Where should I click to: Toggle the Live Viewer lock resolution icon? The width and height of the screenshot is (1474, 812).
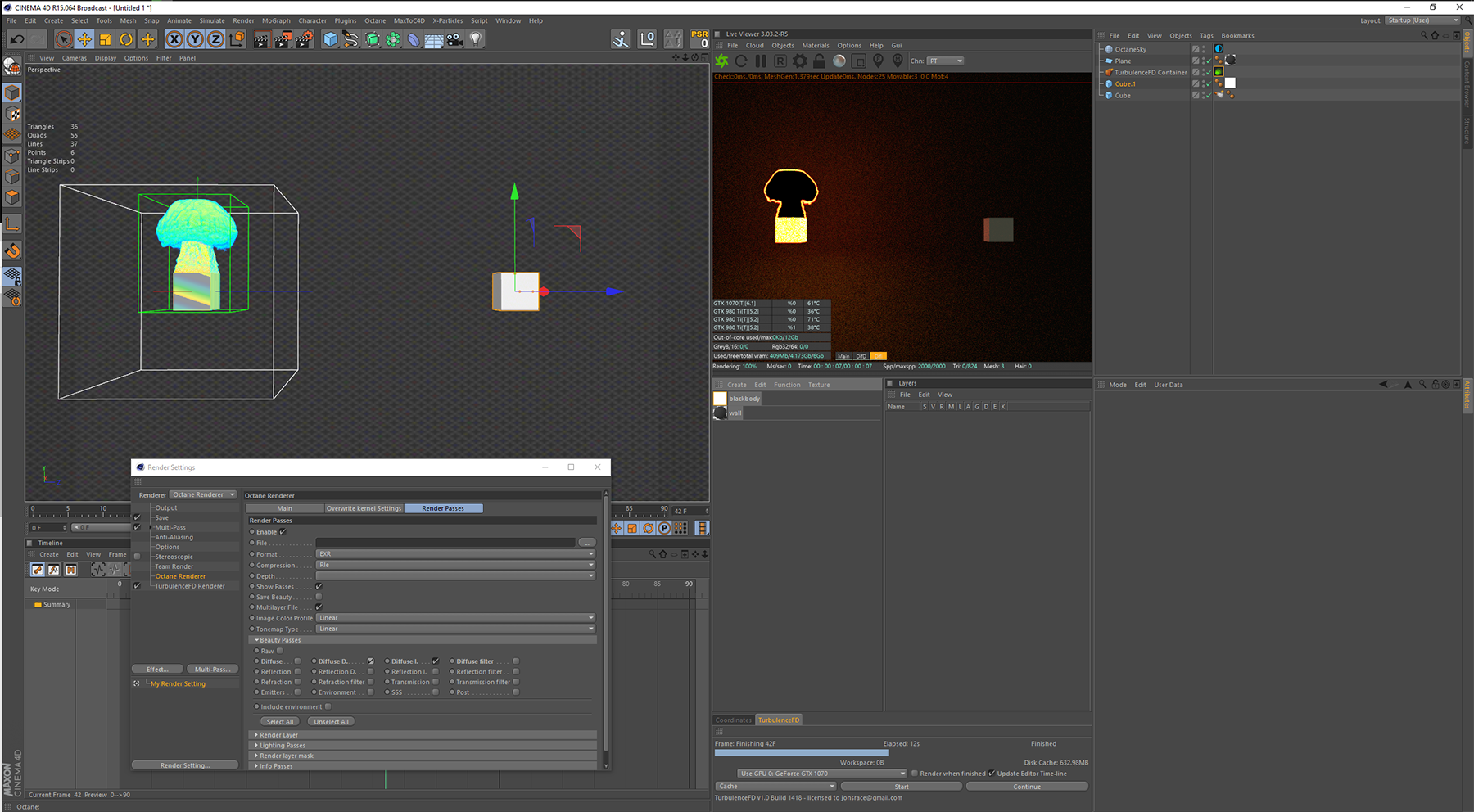pyautogui.click(x=820, y=61)
